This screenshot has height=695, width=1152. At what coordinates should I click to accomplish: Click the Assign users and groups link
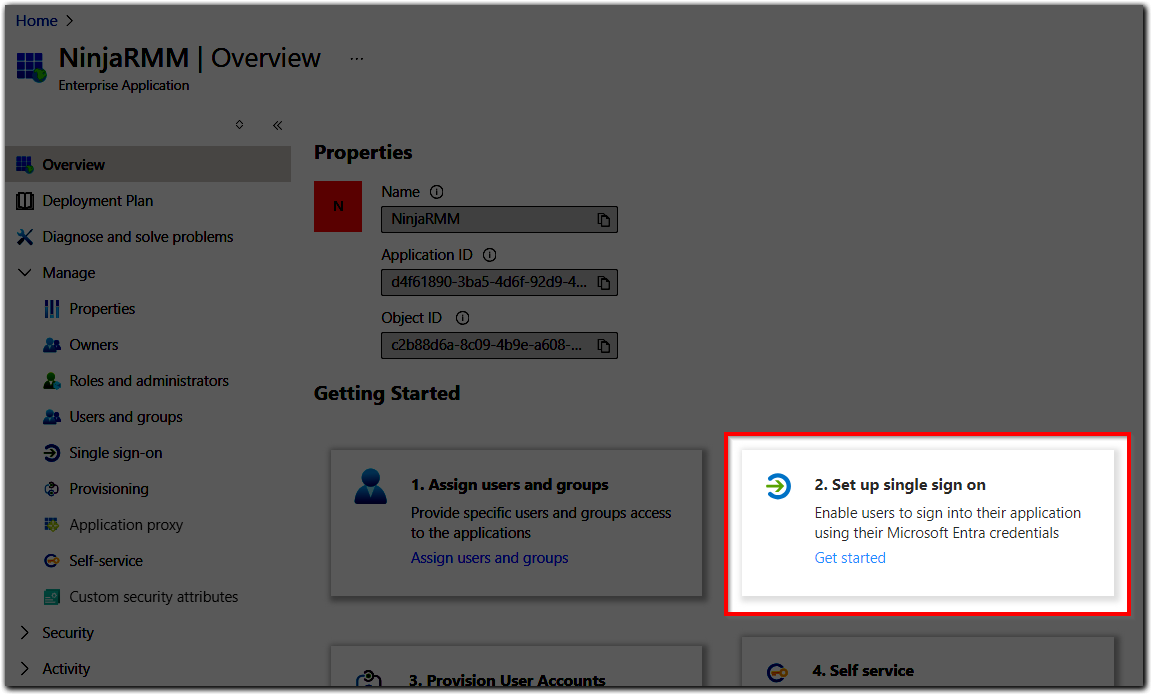click(489, 557)
